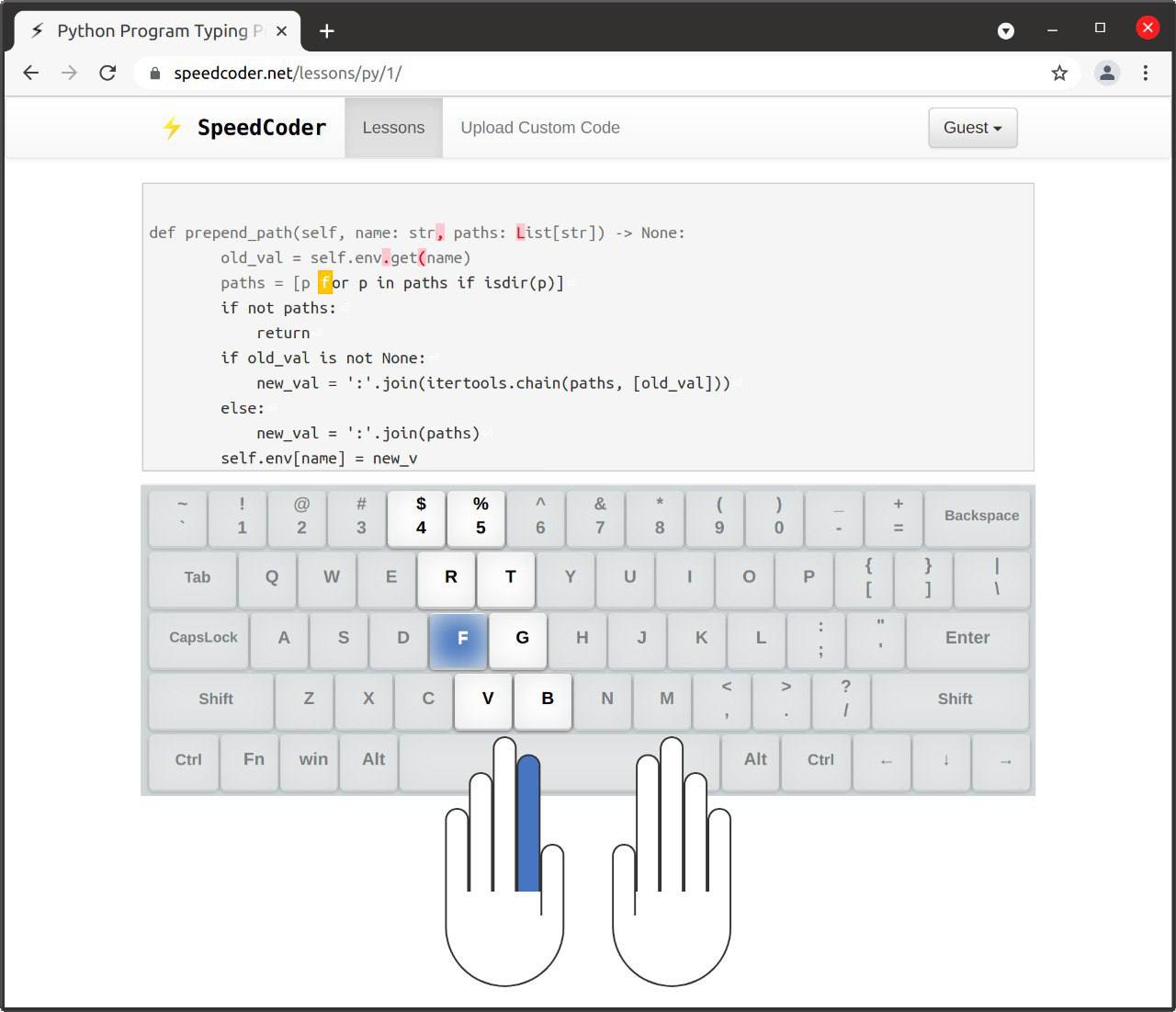Viewport: 1176px width, 1012px height.
Task: Click the SpeedCoder lightning bolt logo
Action: tap(172, 128)
